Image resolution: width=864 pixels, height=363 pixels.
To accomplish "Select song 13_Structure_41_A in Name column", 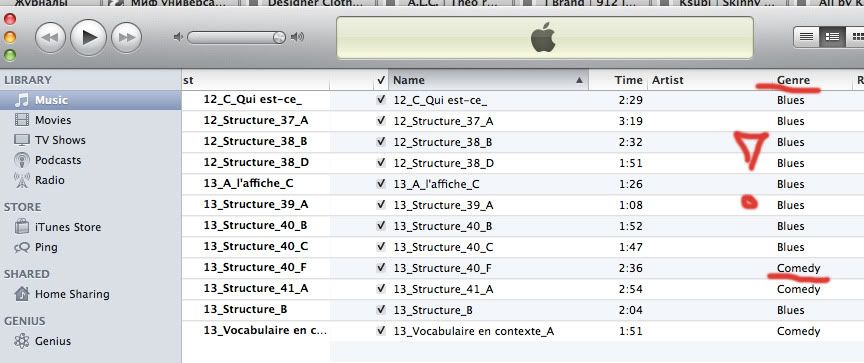I will 444,289.
